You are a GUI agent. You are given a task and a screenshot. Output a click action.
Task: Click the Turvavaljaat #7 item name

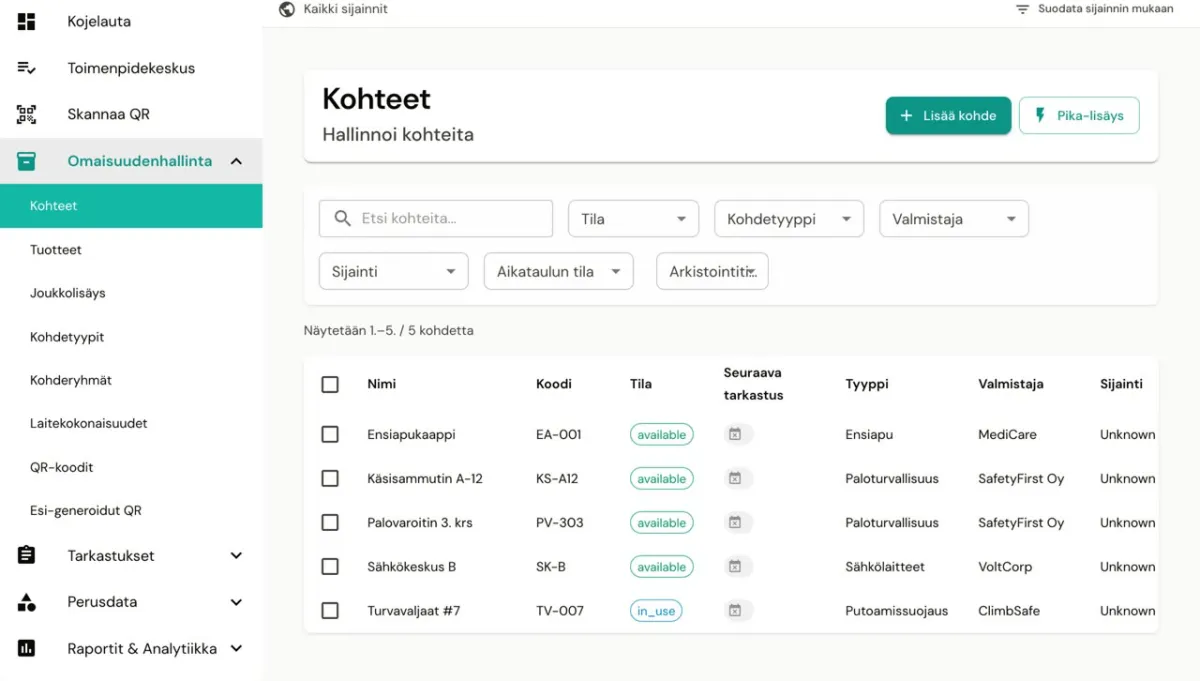tap(414, 611)
